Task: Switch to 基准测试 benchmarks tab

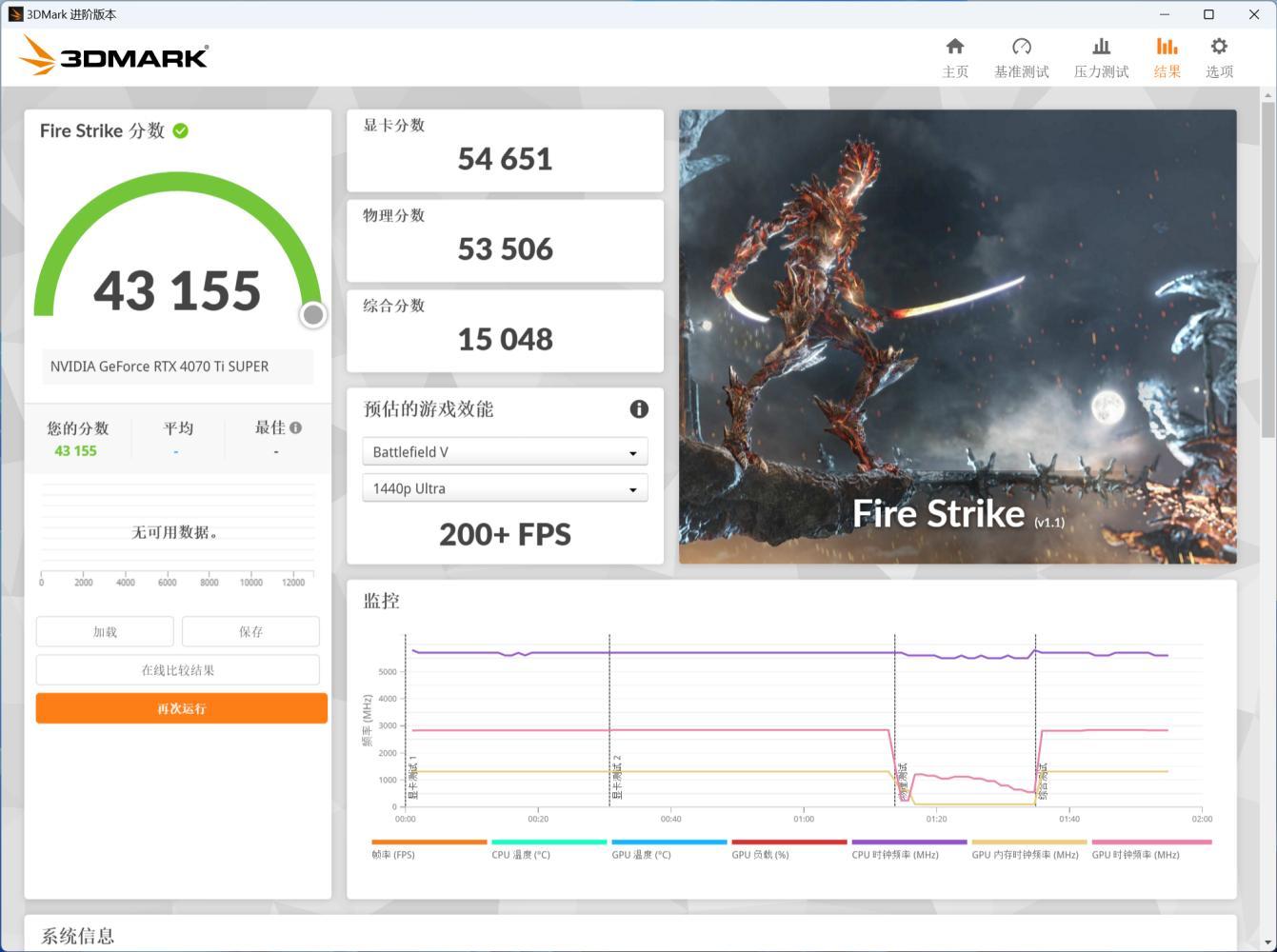Action: (1021, 58)
